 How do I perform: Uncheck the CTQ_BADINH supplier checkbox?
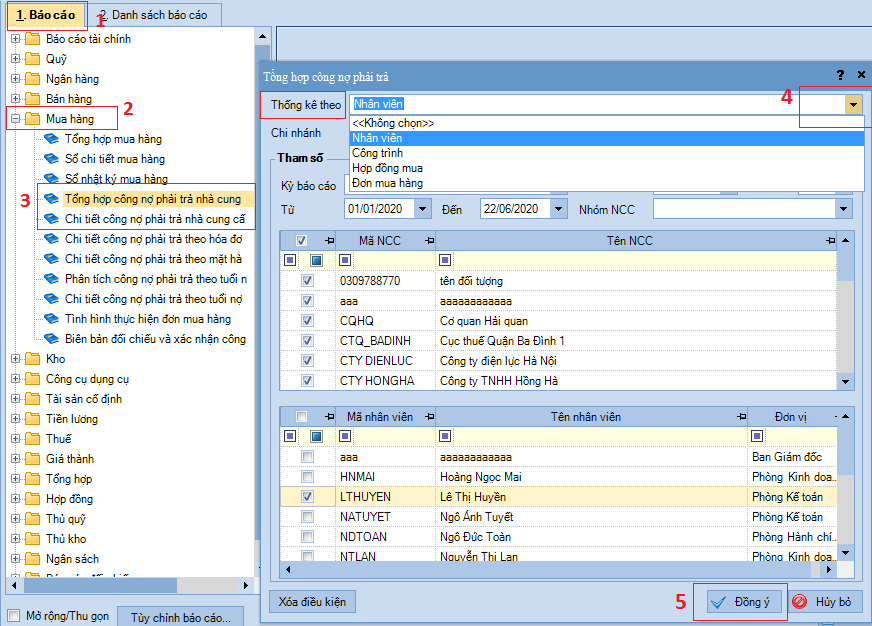coord(307,341)
